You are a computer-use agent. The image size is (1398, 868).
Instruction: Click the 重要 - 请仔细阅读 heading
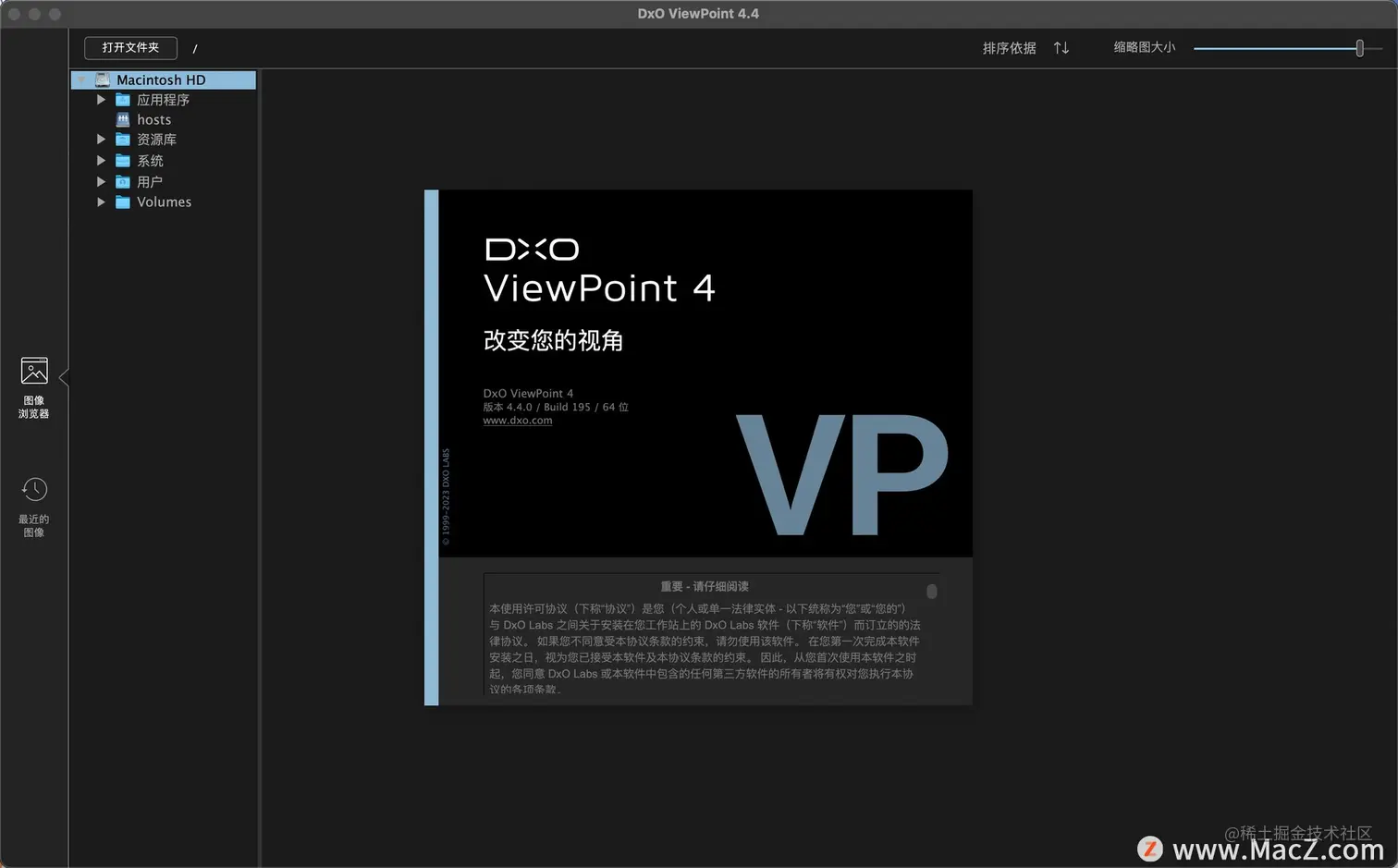(x=705, y=586)
